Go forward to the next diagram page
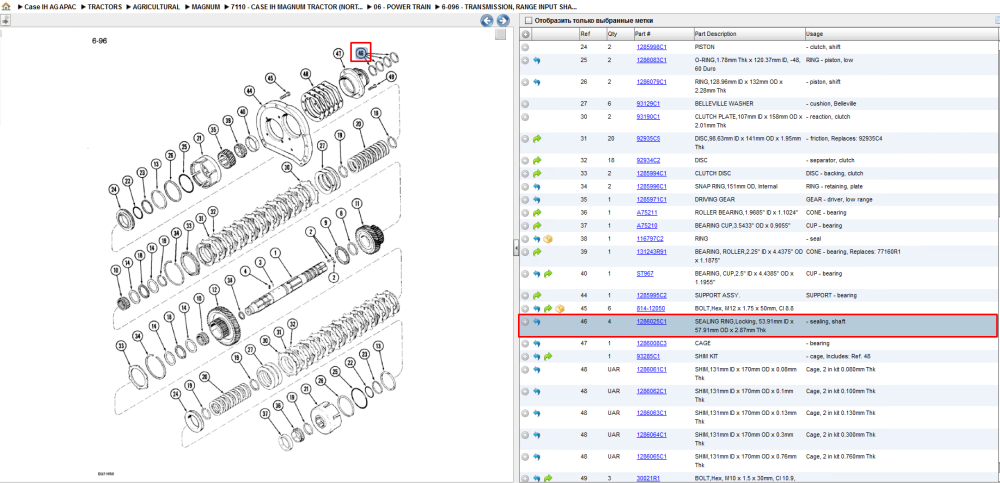1000x483 pixels. (502, 21)
